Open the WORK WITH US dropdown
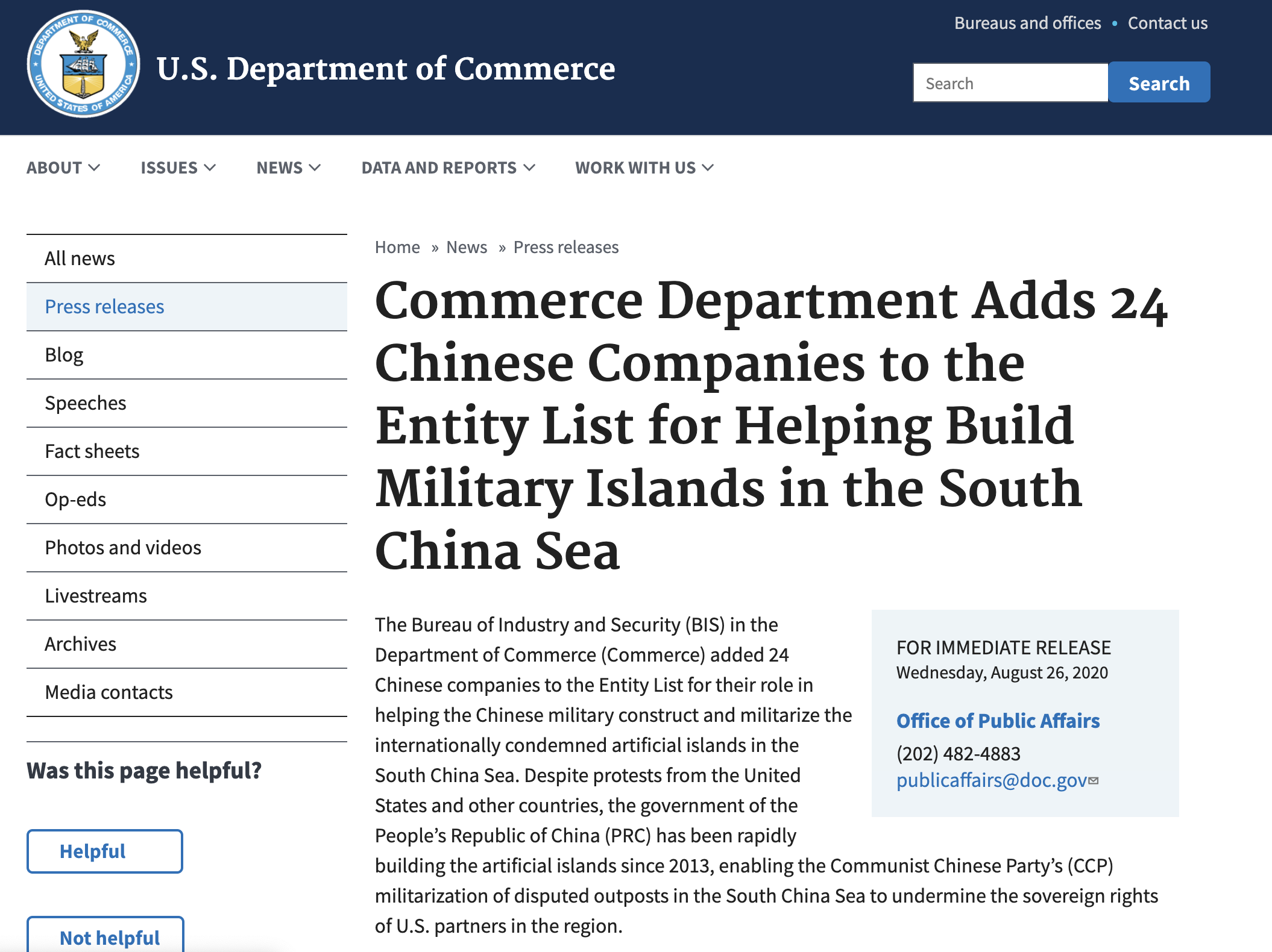This screenshot has width=1272, height=952. click(644, 168)
